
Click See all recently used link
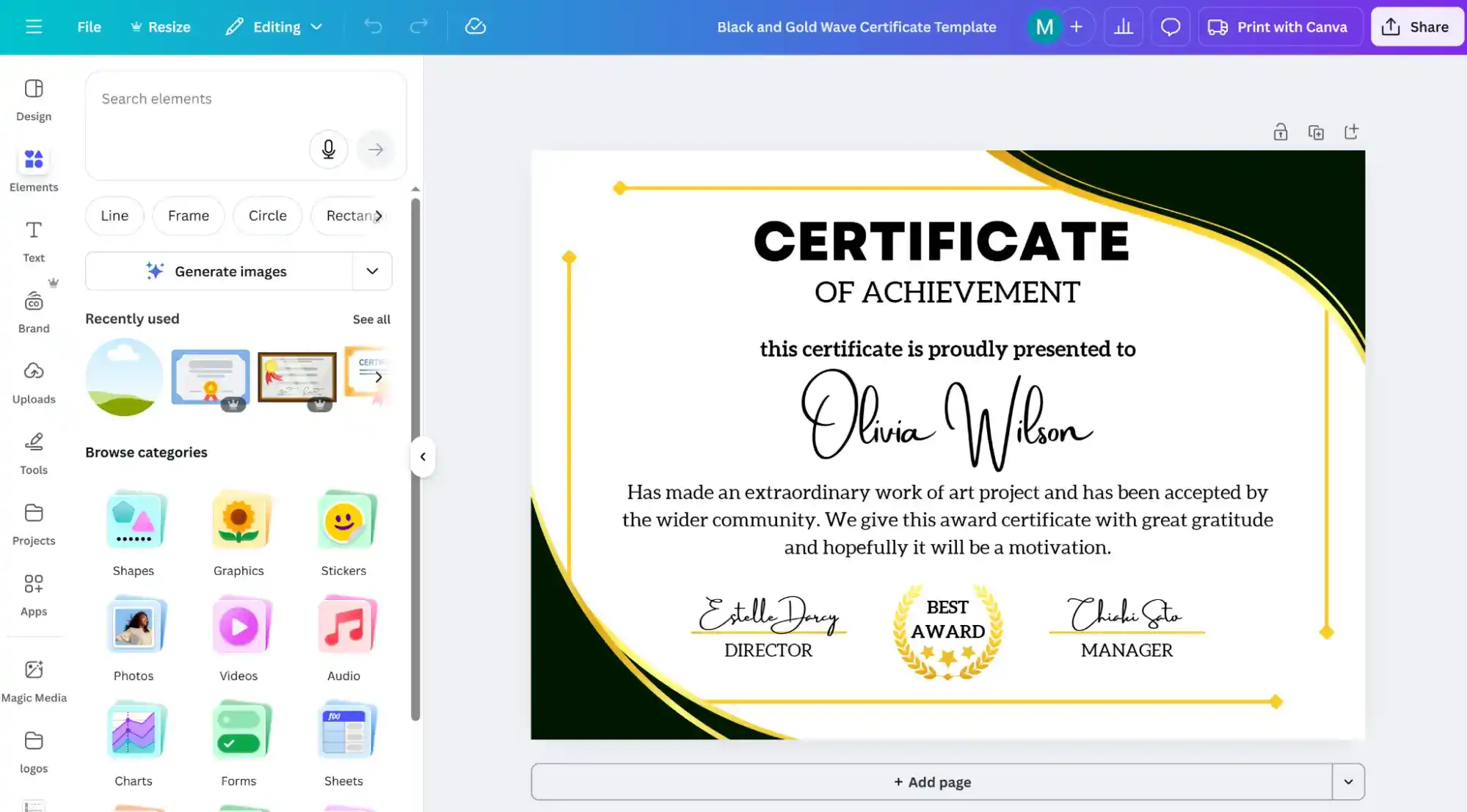pos(371,319)
